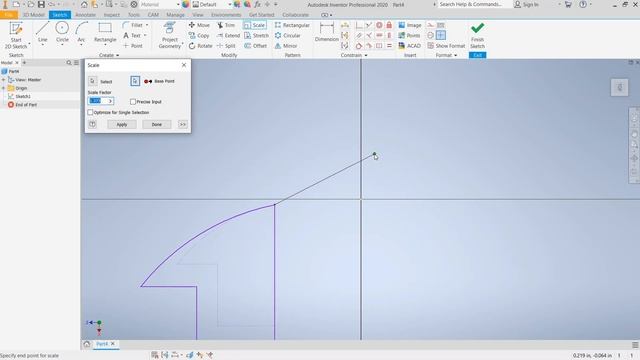
Task: Select Sketch1 in the model browser
Action: (22, 96)
